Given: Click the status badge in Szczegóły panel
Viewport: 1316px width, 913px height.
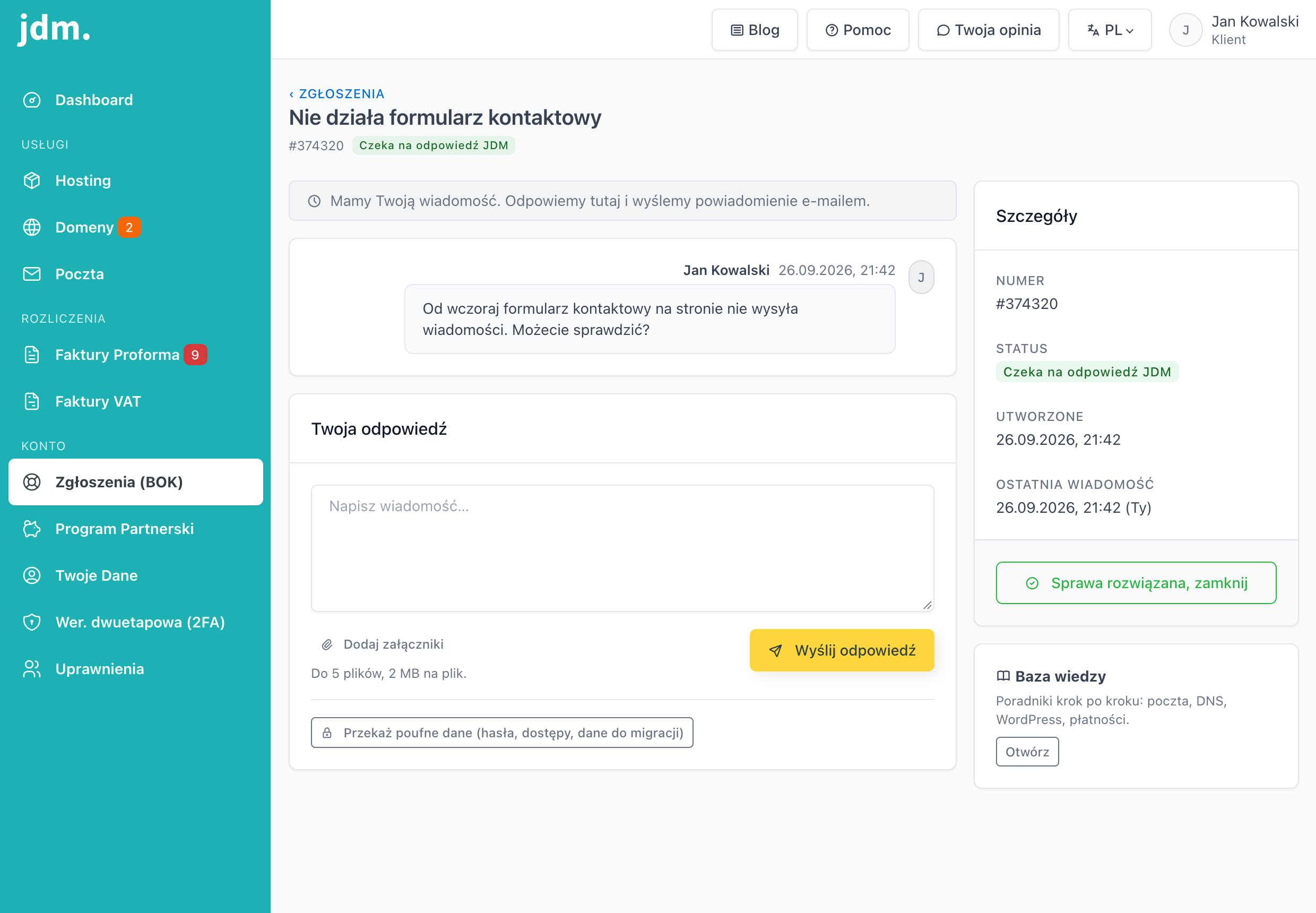Looking at the screenshot, I should tap(1087, 372).
